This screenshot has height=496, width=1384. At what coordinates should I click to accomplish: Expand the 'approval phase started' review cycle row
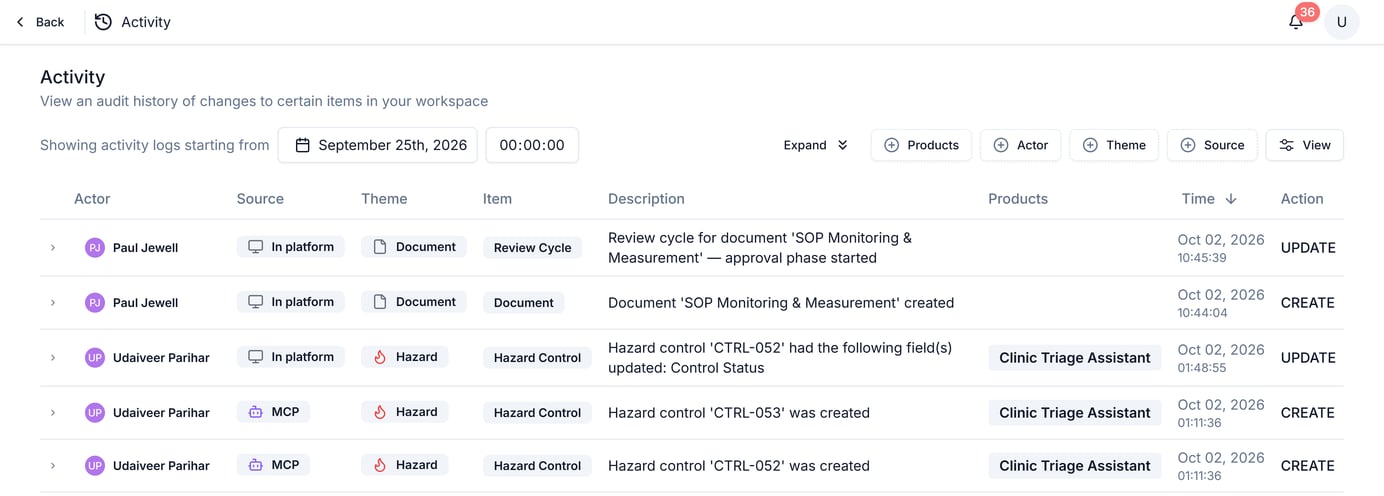53,247
